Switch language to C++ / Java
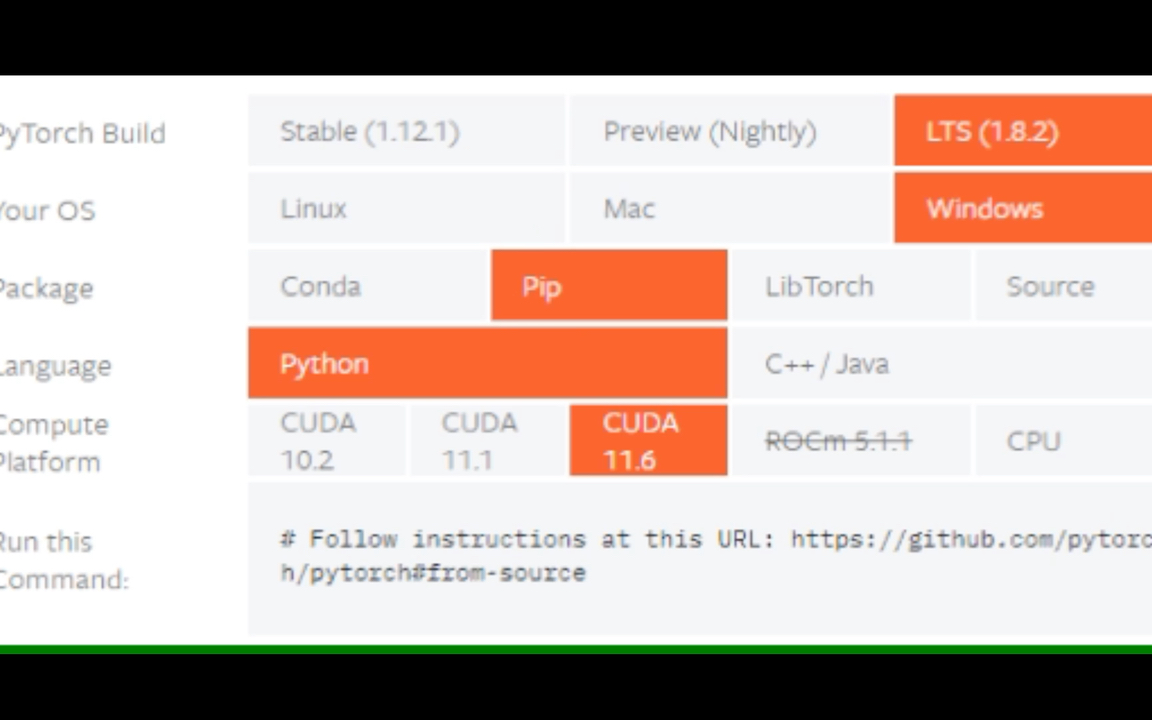This screenshot has width=1152, height=720. (942, 364)
